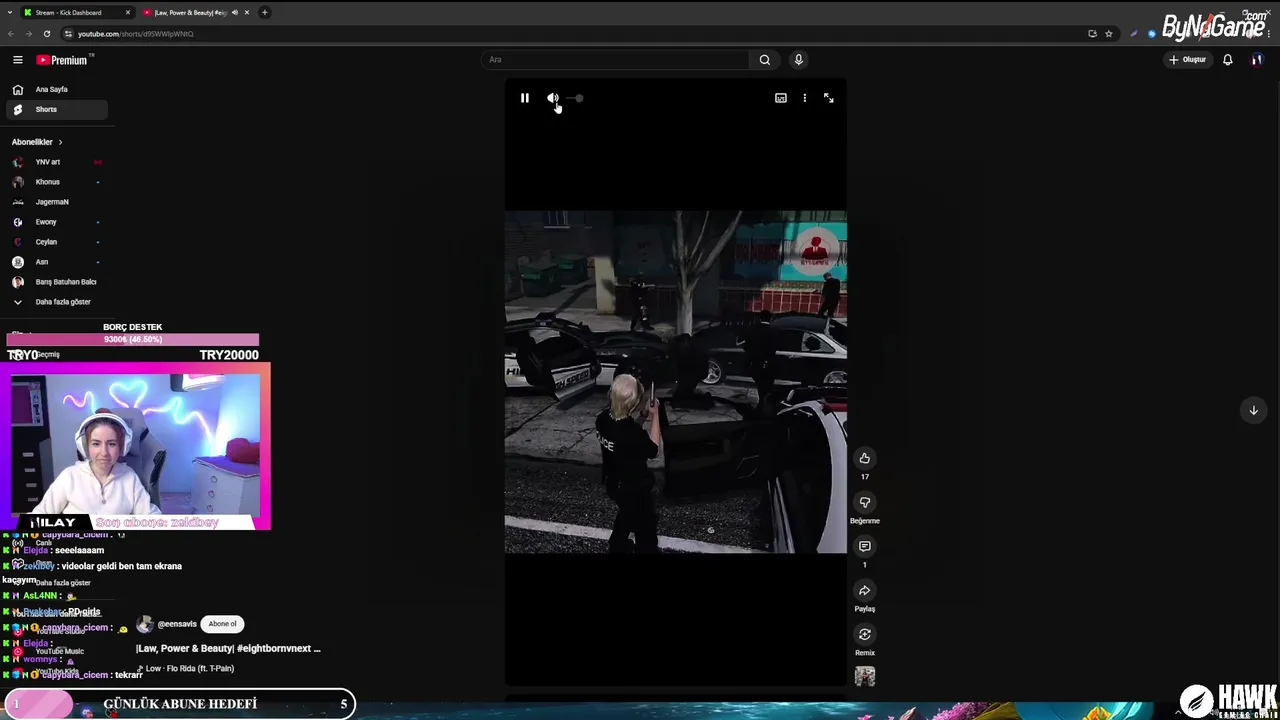Open the Ceylan channel
Image resolution: width=1280 pixels, height=720 pixels.
coord(58,242)
